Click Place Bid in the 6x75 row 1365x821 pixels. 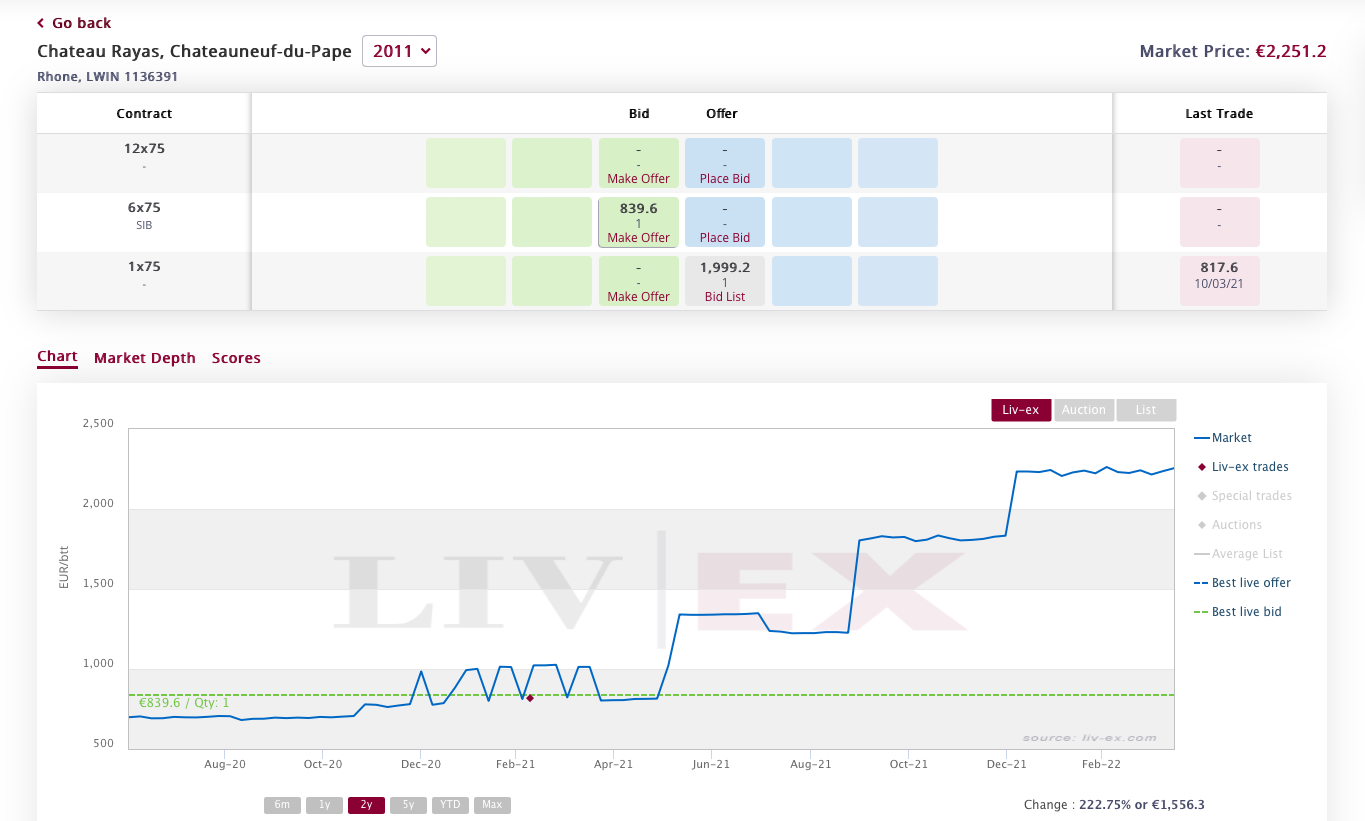click(725, 238)
